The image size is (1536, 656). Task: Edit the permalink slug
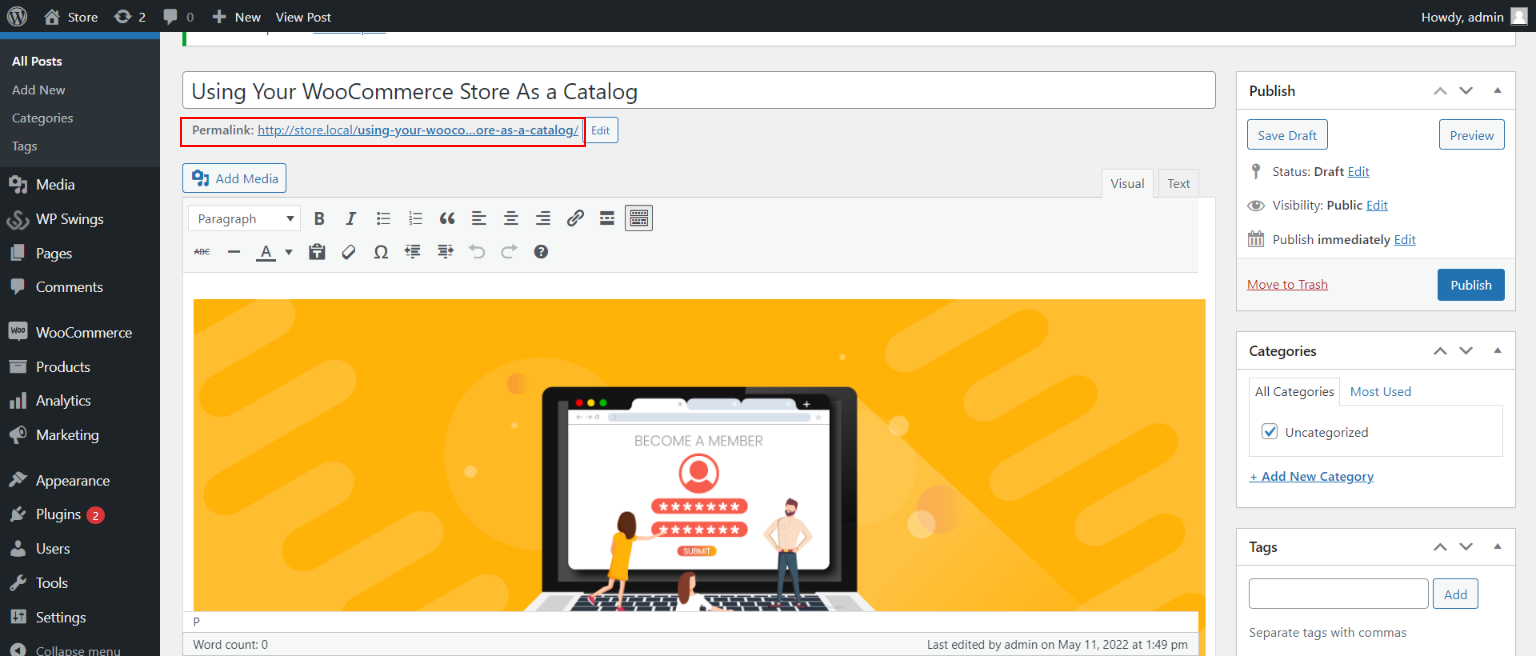(601, 130)
